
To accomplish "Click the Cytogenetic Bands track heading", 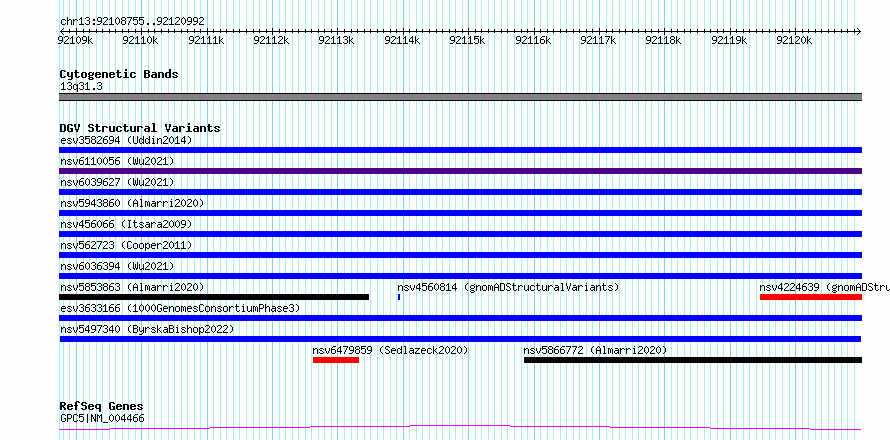I will coord(119,74).
